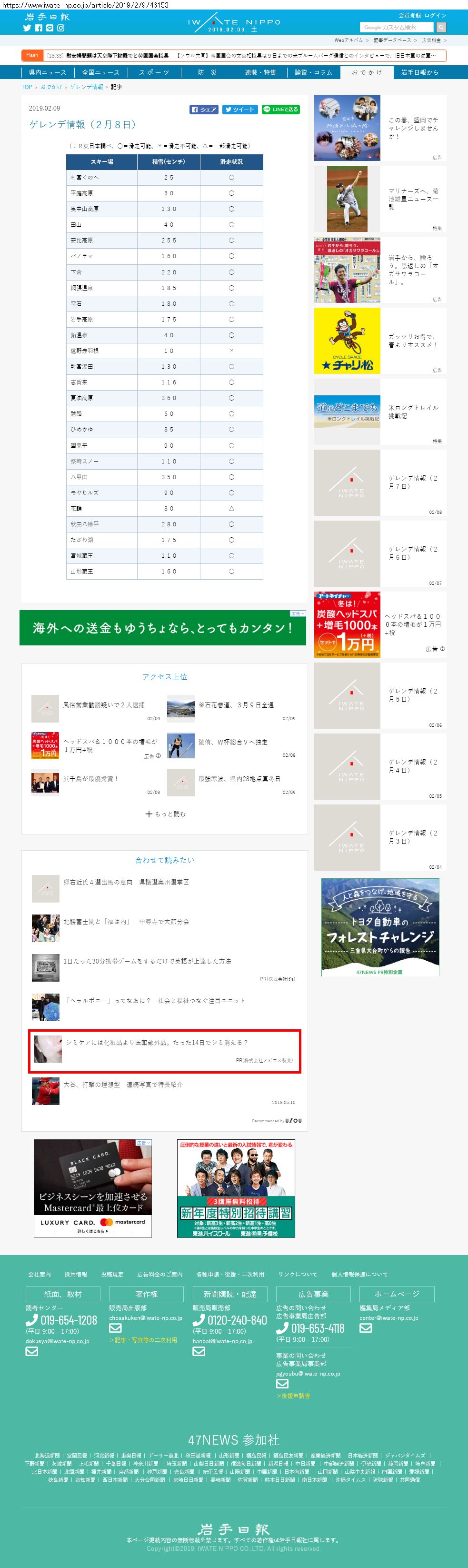The height and width of the screenshot is (1568, 468).
Task: Share article with Facebook シェア button
Action: pyautogui.click(x=204, y=110)
